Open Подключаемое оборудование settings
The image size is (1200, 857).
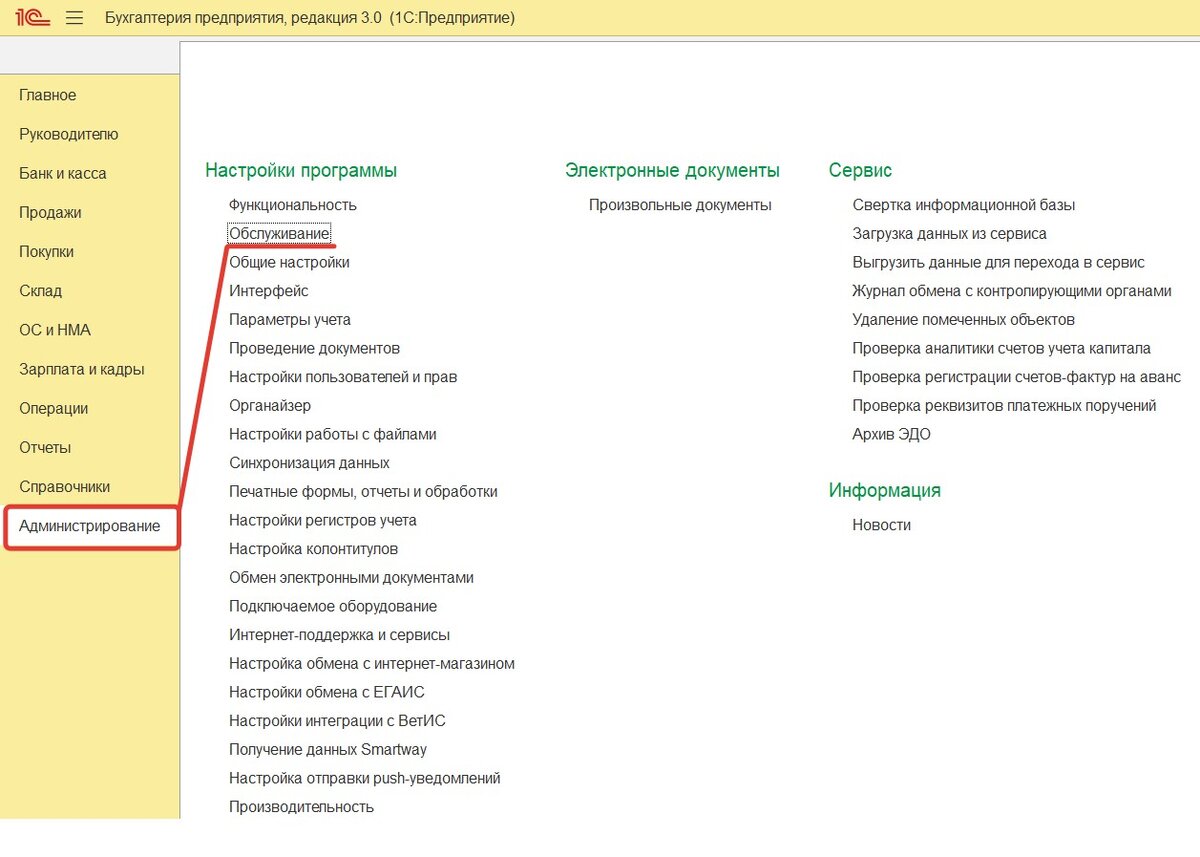click(333, 606)
